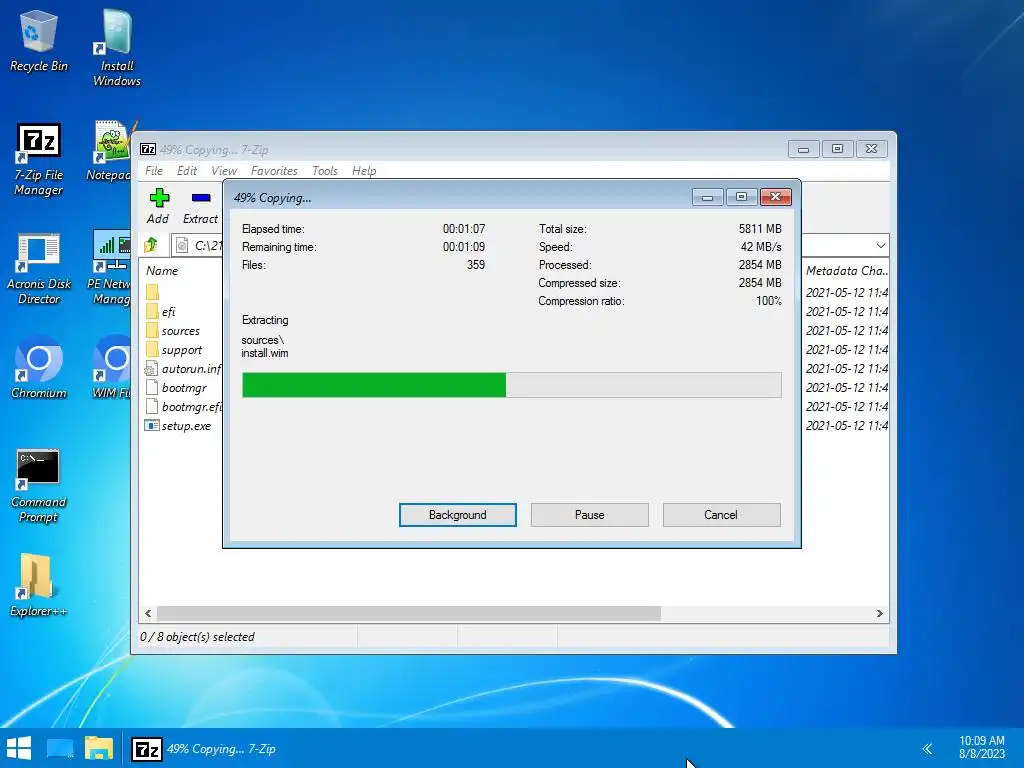Click the blue desktop icon on the taskbar

click(x=59, y=748)
